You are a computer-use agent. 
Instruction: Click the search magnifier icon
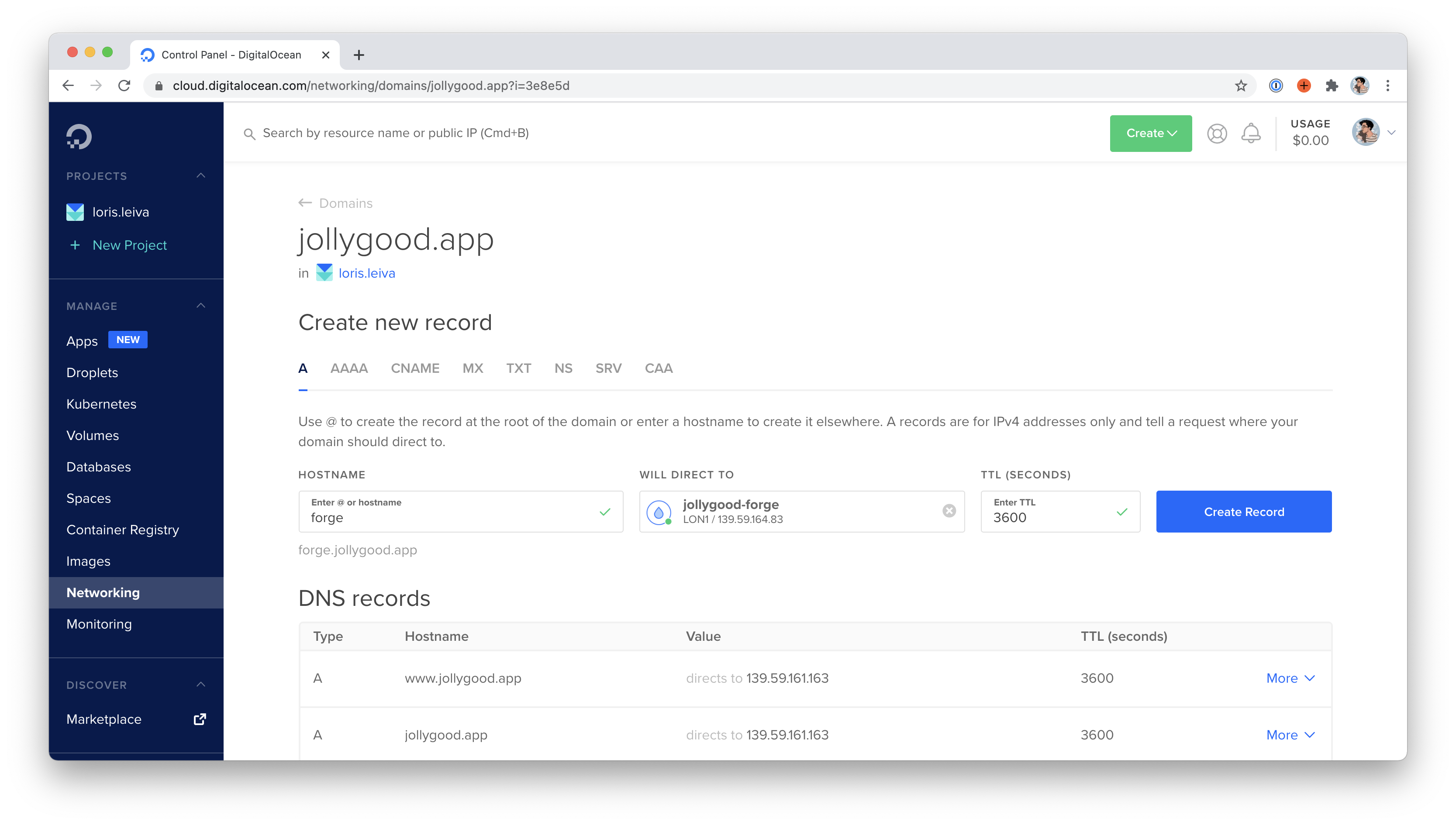coord(249,134)
